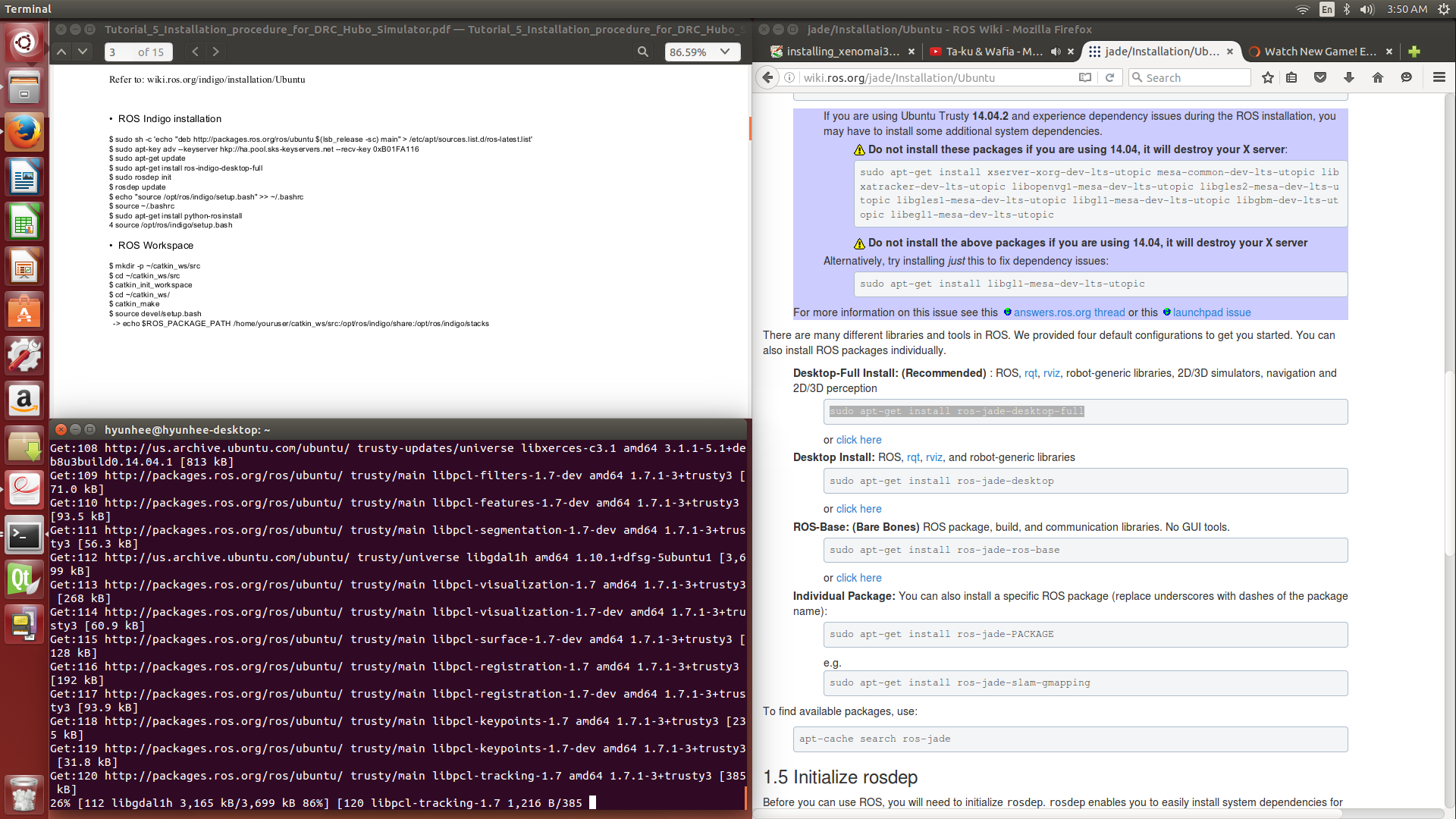This screenshot has width=1456, height=819.
Task: Open the sound volume indicator
Action: (x=1367, y=9)
